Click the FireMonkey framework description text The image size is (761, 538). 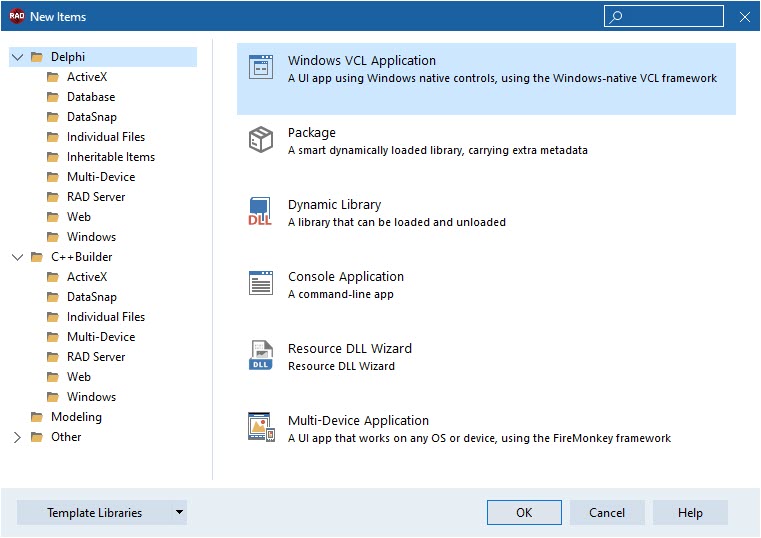point(479,439)
